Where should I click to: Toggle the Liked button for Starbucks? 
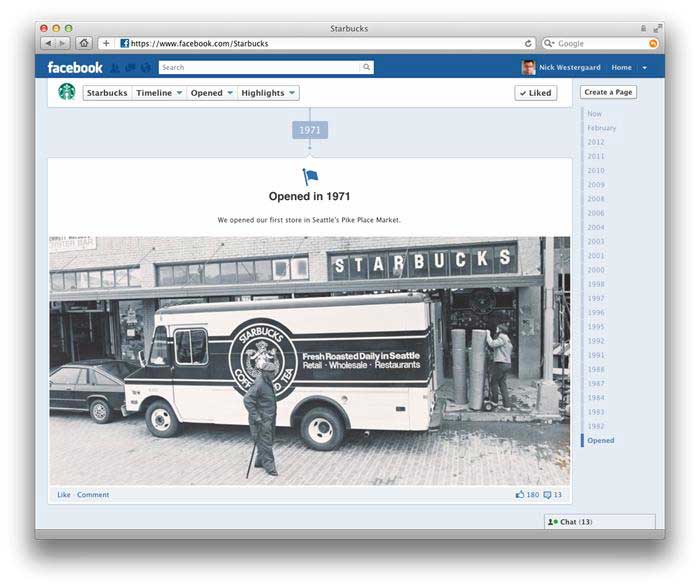(x=536, y=93)
